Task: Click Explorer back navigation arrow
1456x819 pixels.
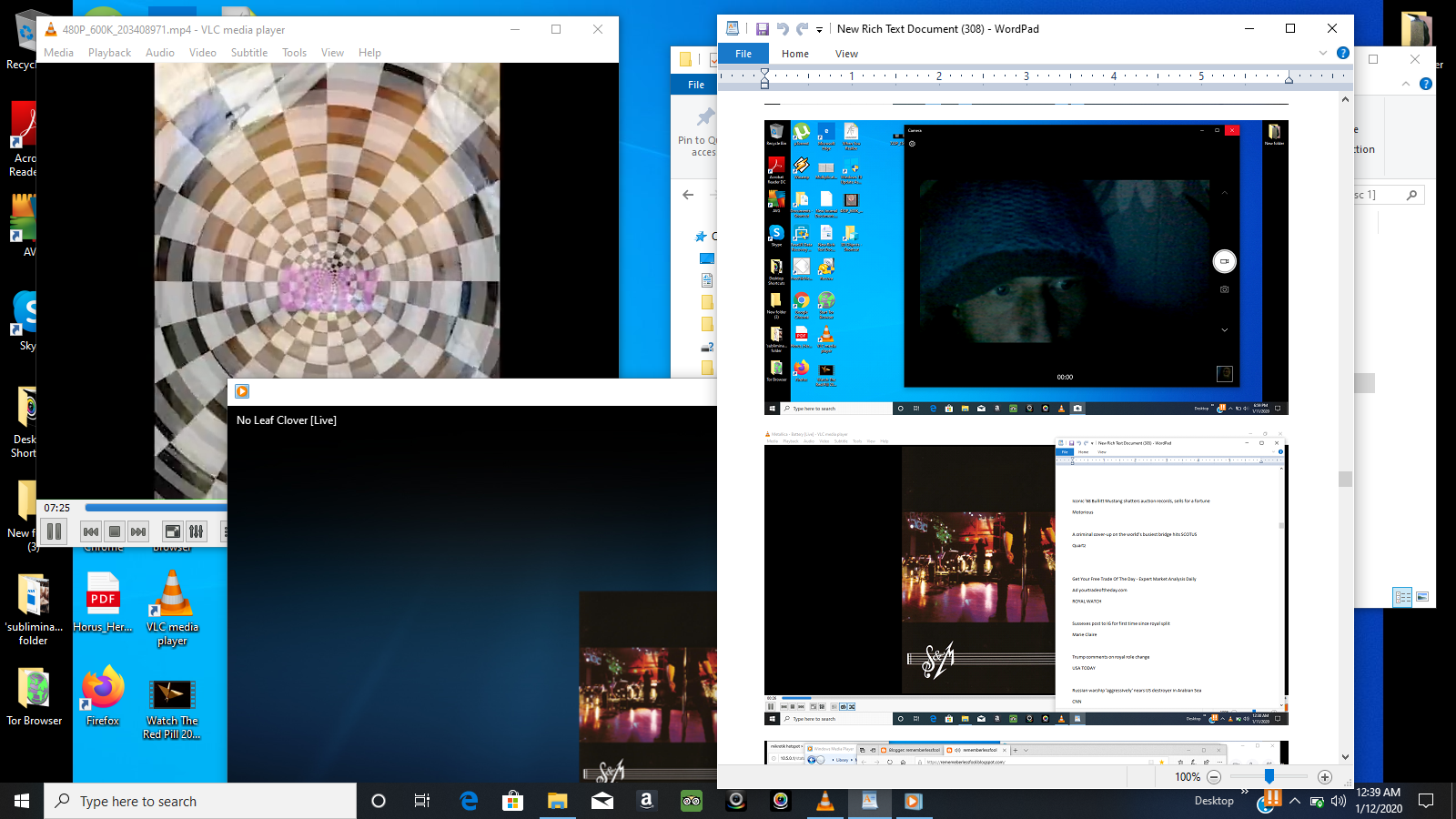Action: pyautogui.click(x=689, y=195)
